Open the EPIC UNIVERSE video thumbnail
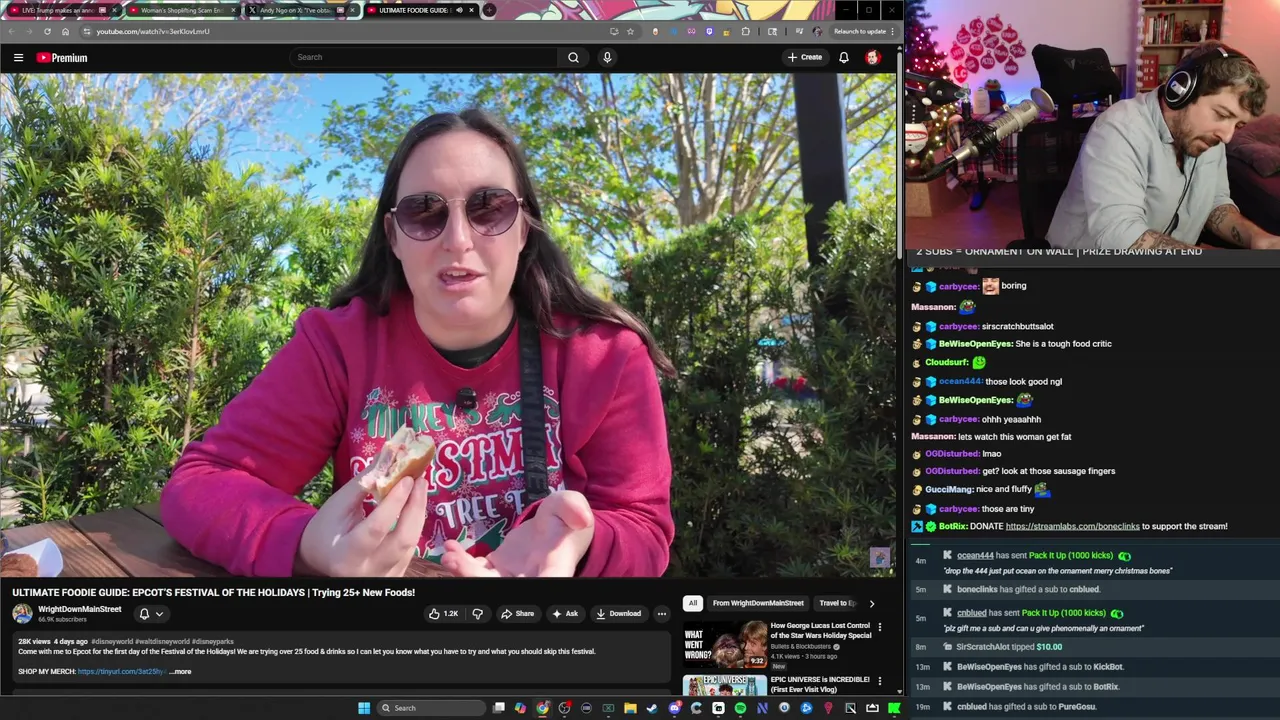Image resolution: width=1280 pixels, height=720 pixels. click(724, 685)
